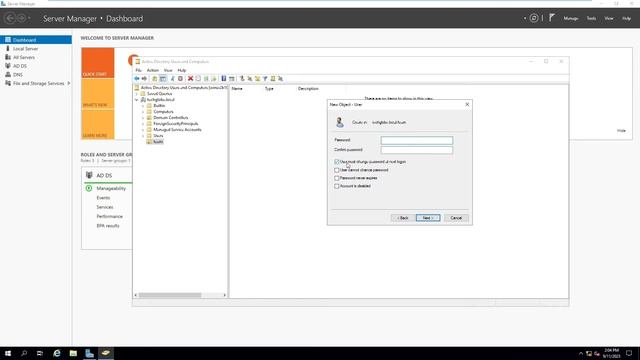Expand the ForeignSecurityPrincipals tree node

(x=143, y=124)
